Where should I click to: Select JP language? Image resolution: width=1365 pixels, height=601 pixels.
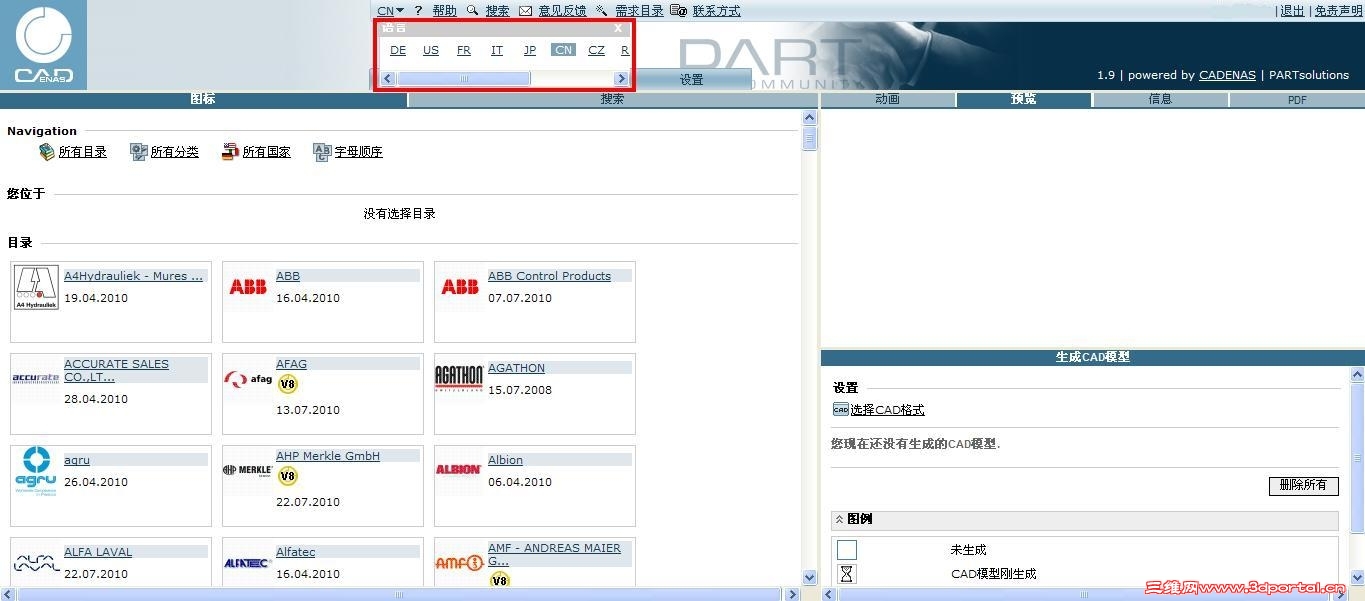(x=530, y=50)
